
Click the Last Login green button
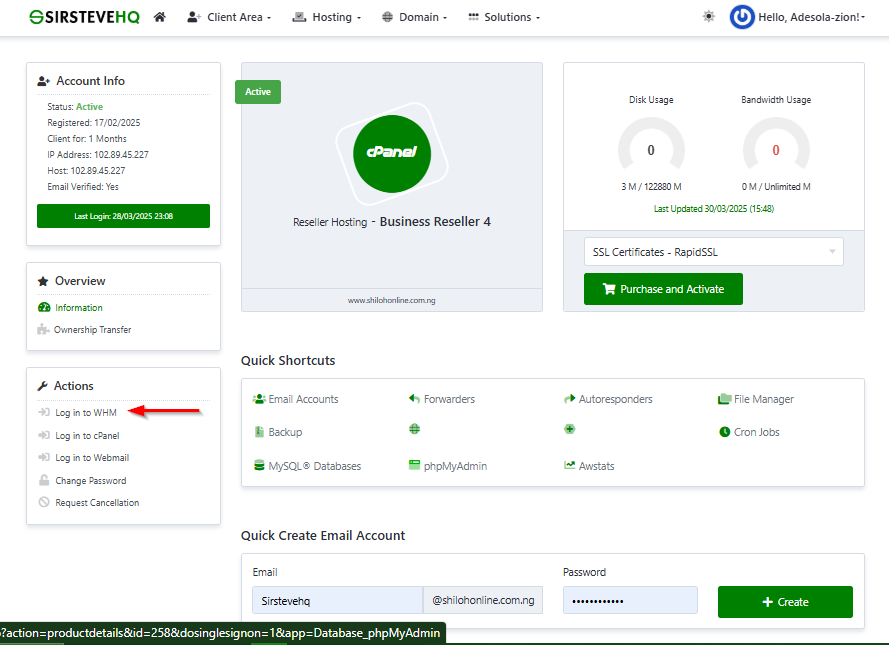pos(124,216)
